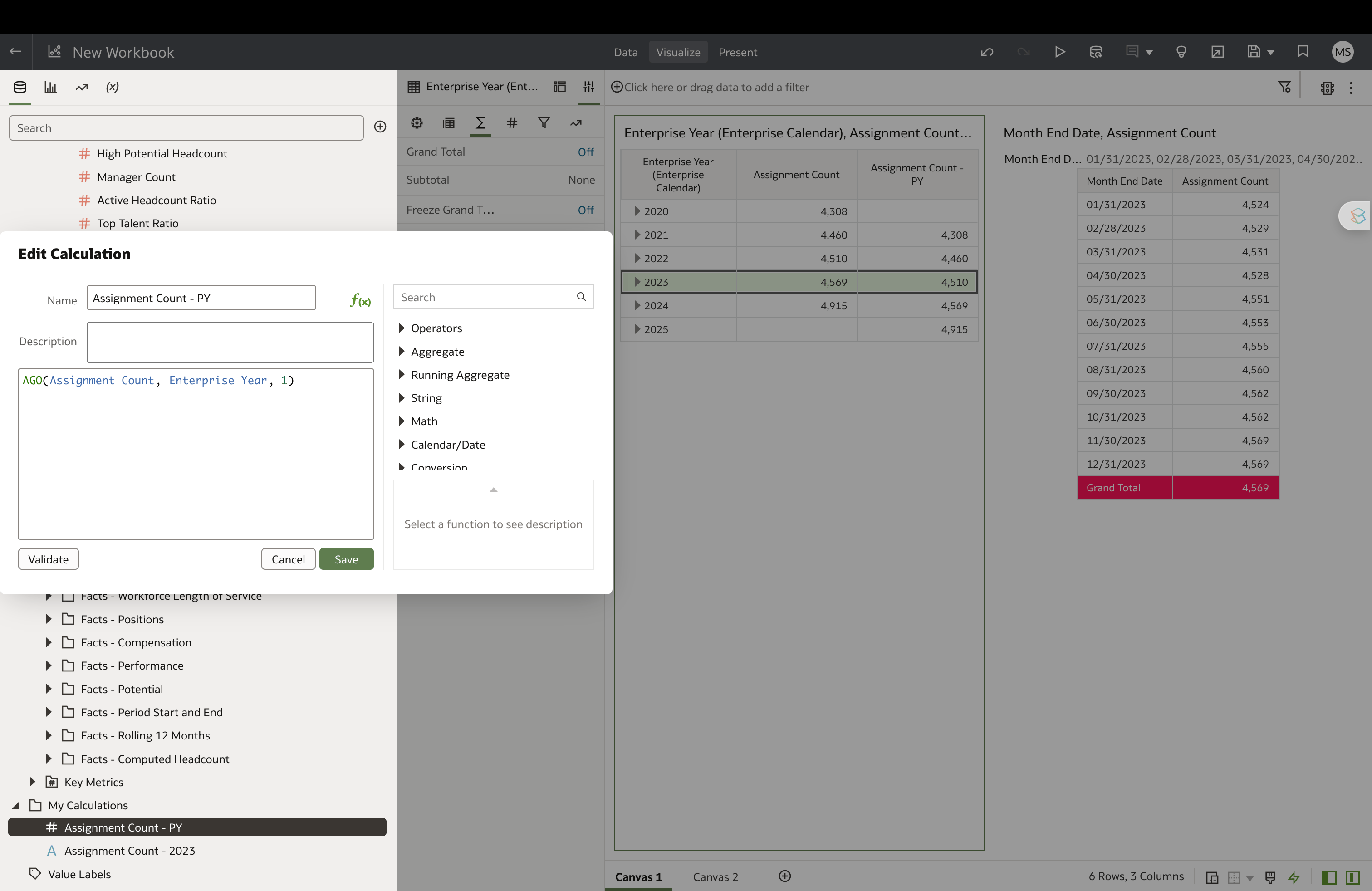Expand Facts - Compensation folder

49,642
